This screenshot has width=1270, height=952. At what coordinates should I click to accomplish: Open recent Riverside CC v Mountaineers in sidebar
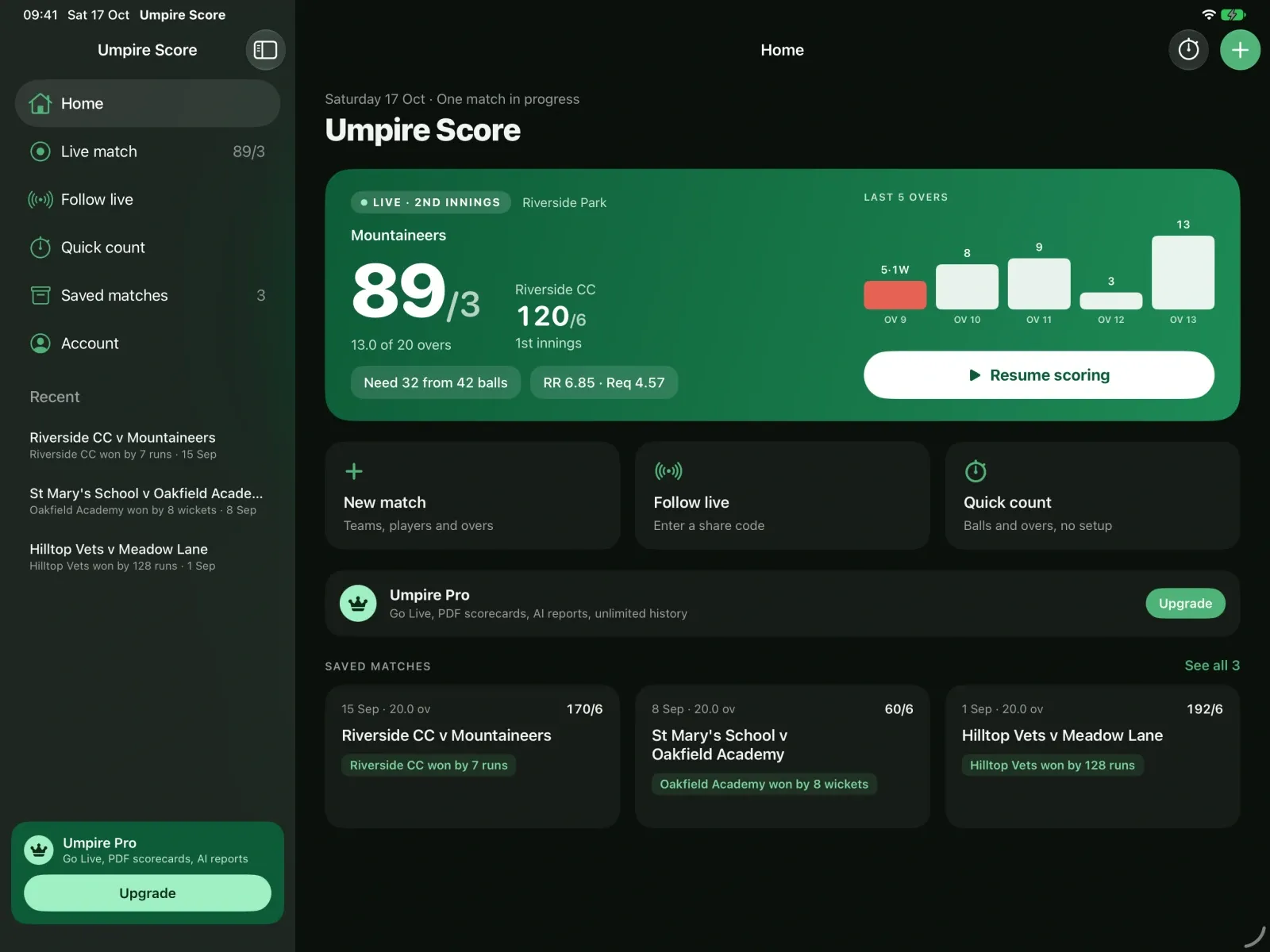[x=148, y=445]
